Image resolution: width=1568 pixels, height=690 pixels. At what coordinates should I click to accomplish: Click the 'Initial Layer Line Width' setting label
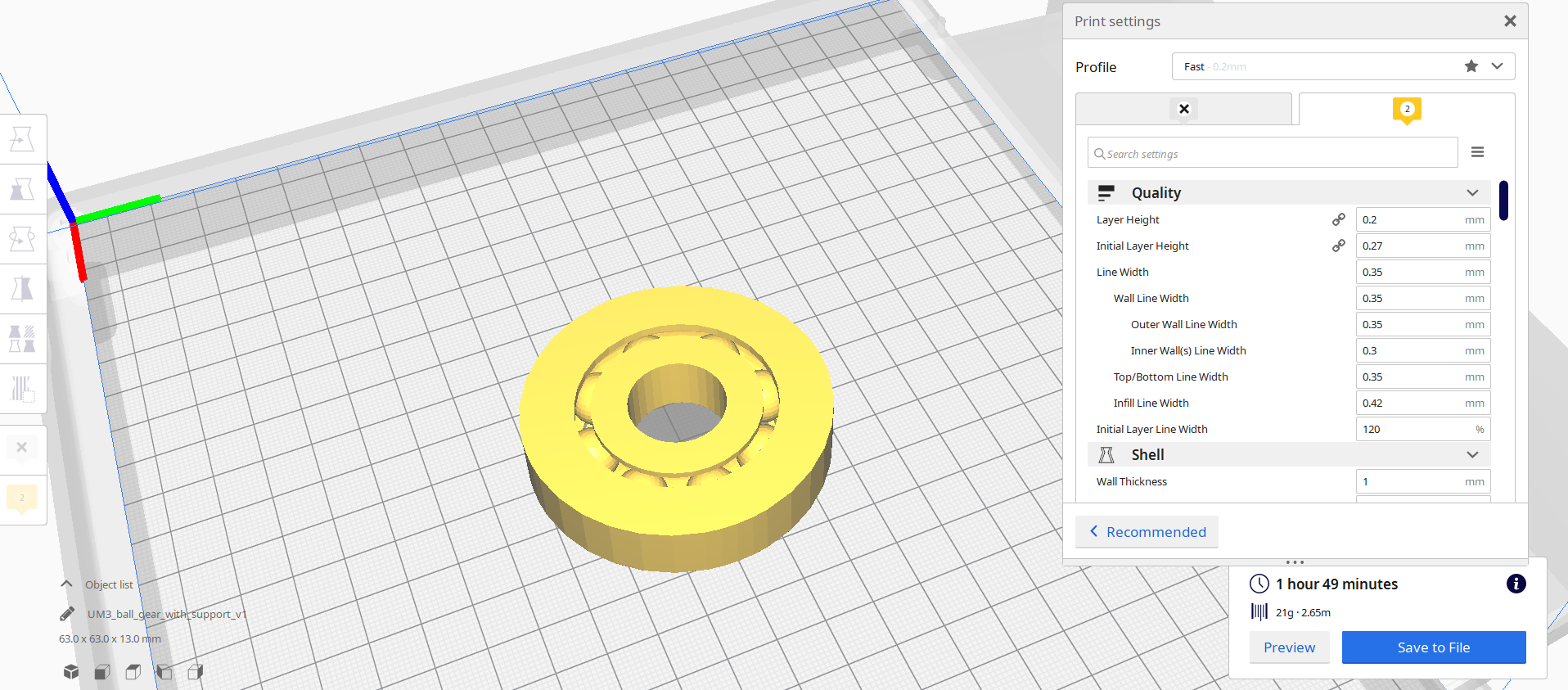(1151, 429)
